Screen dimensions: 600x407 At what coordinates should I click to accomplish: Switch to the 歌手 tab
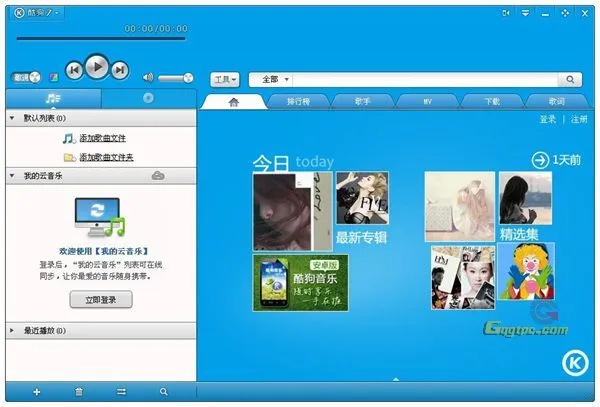[x=362, y=102]
